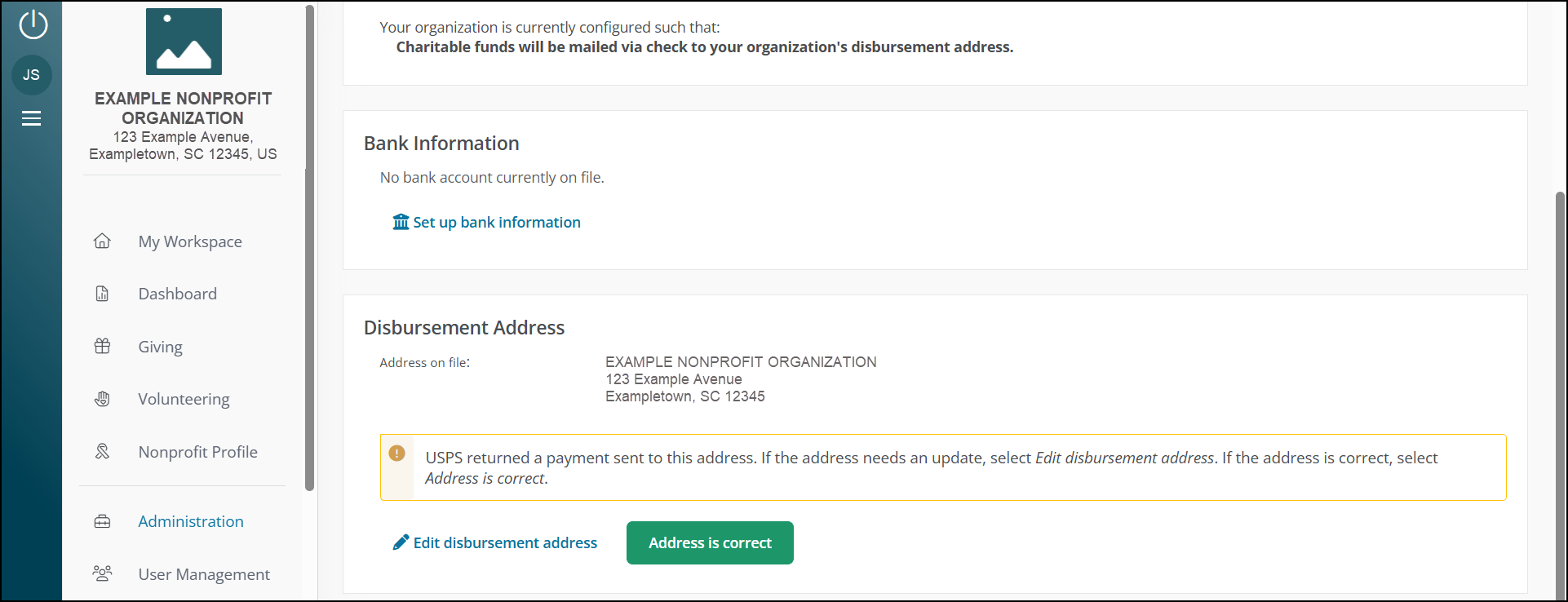Click the main page vertical scrollbar
The image size is (1568, 602).
tap(1560, 396)
